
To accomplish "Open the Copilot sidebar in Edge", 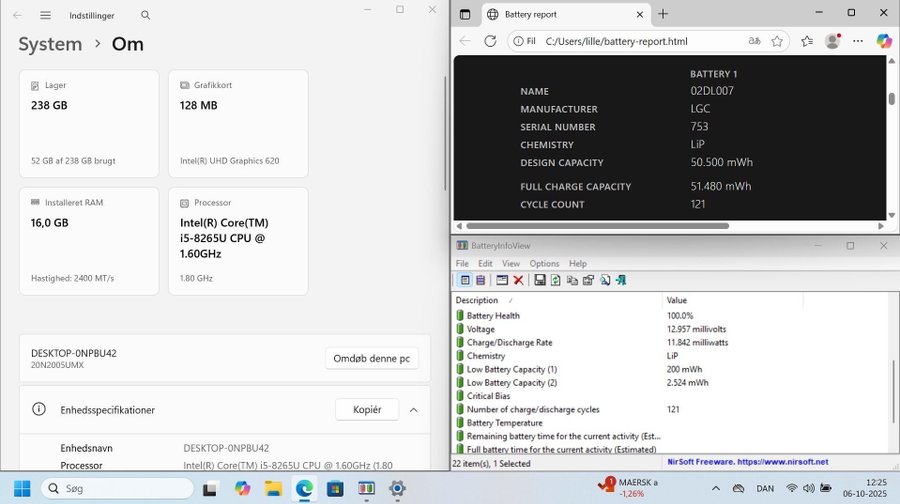I will click(x=883, y=41).
